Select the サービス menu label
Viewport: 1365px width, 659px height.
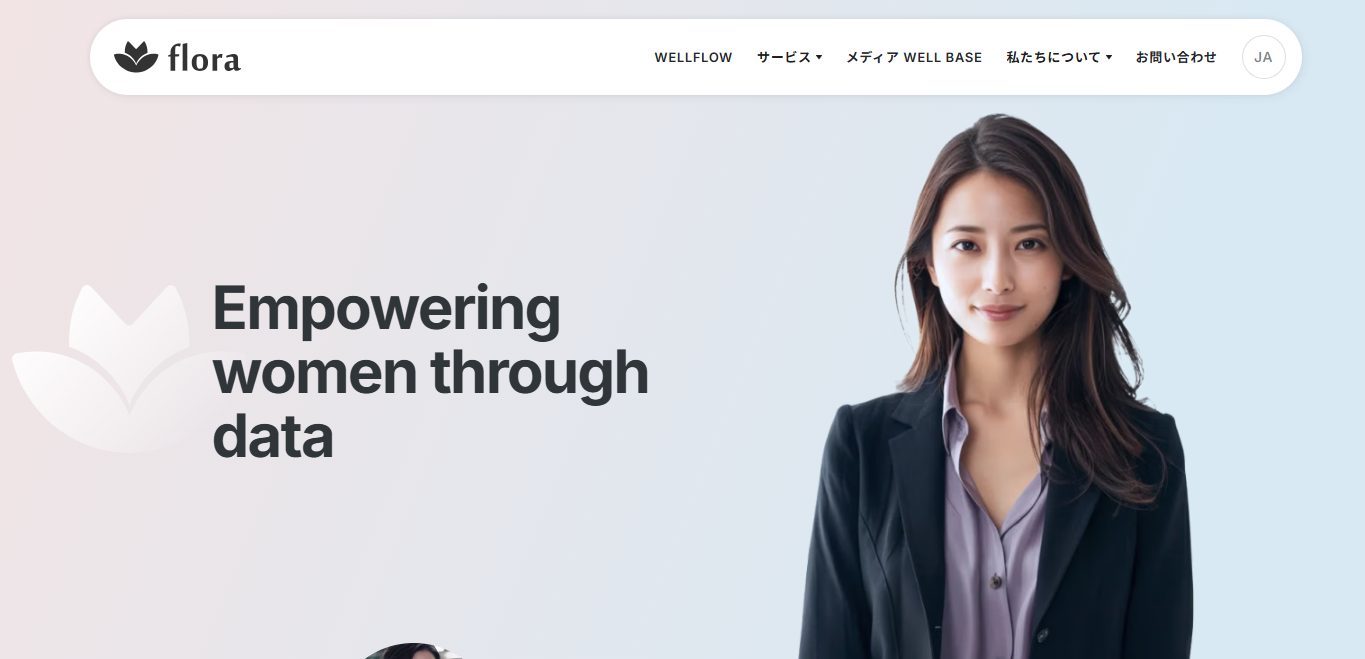[784, 58]
